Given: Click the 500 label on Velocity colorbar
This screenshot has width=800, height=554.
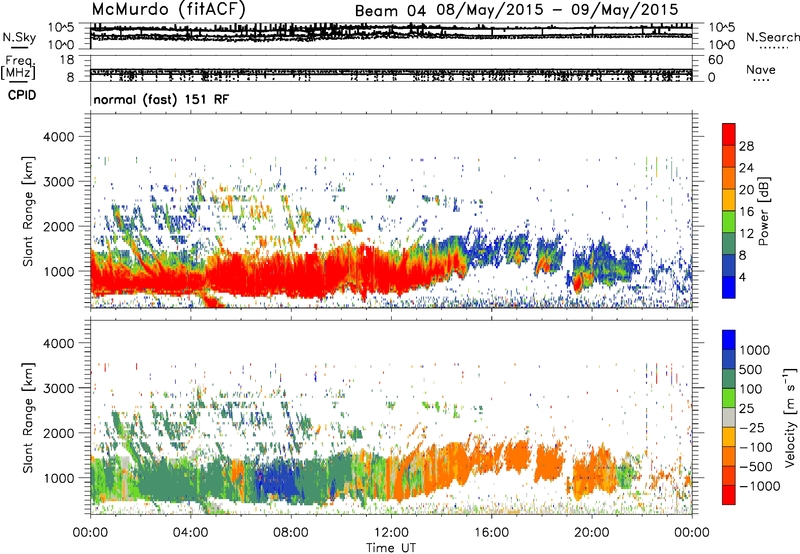Looking at the screenshot, I should pos(750,369).
